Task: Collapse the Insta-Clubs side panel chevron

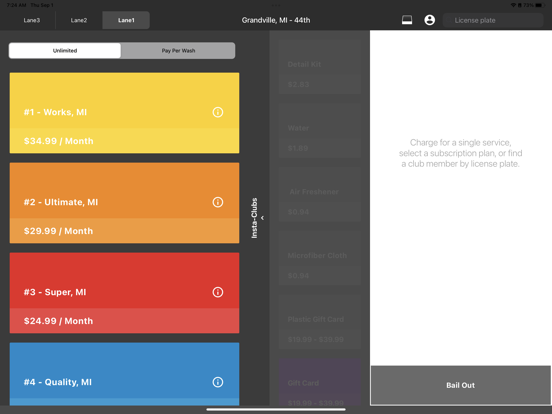Action: (x=262, y=218)
